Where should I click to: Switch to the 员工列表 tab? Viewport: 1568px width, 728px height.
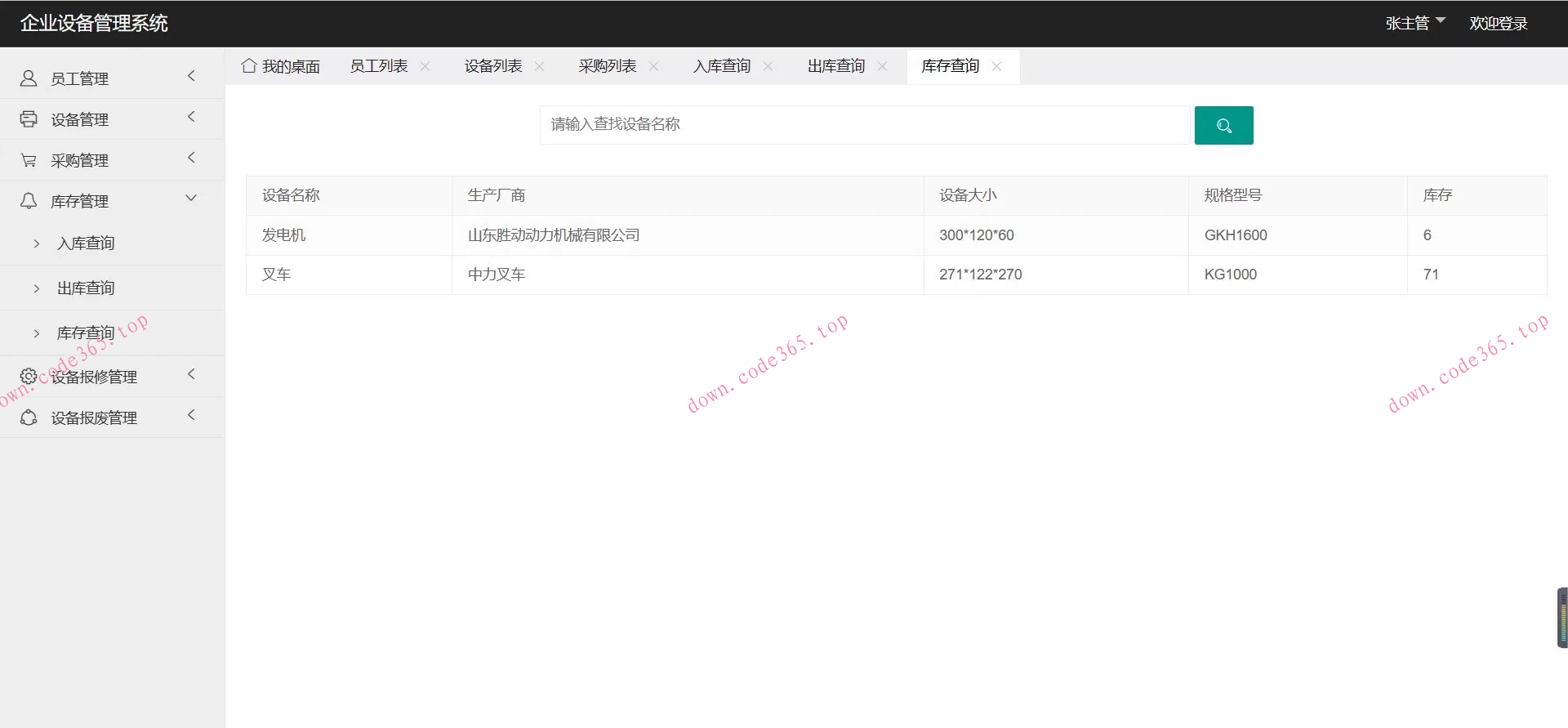point(379,66)
